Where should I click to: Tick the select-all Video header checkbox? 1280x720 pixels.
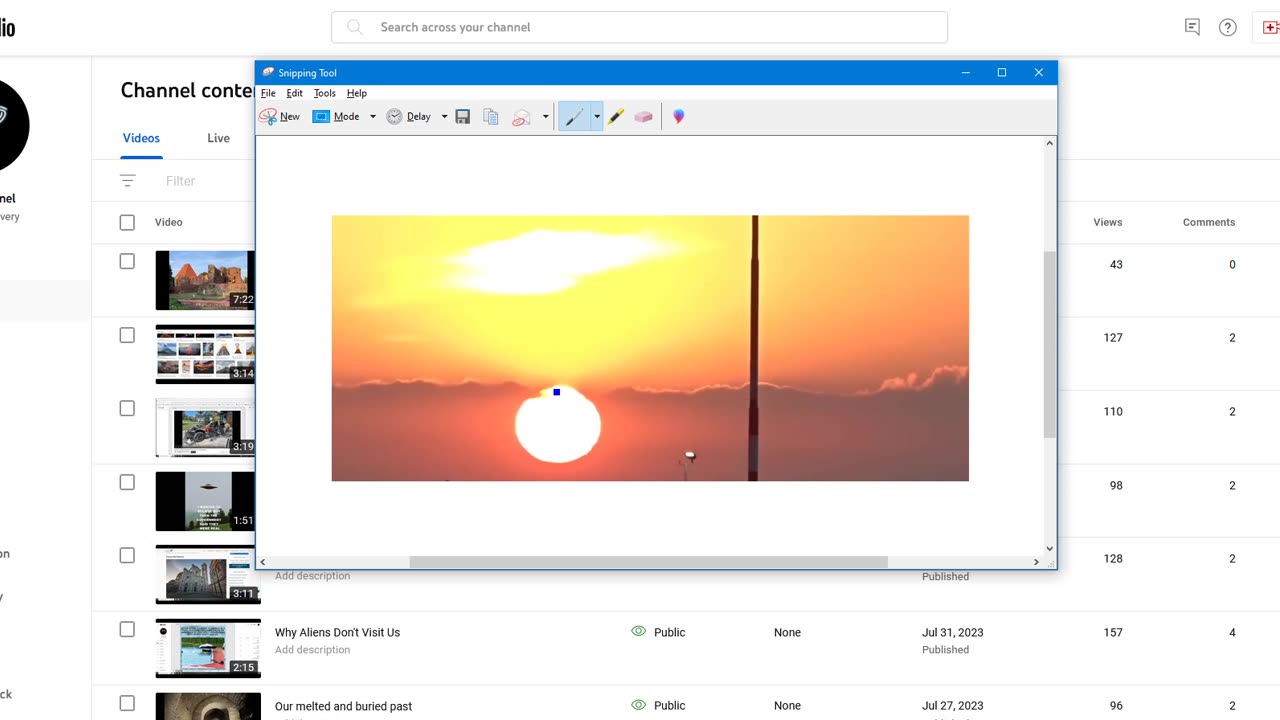(x=127, y=223)
